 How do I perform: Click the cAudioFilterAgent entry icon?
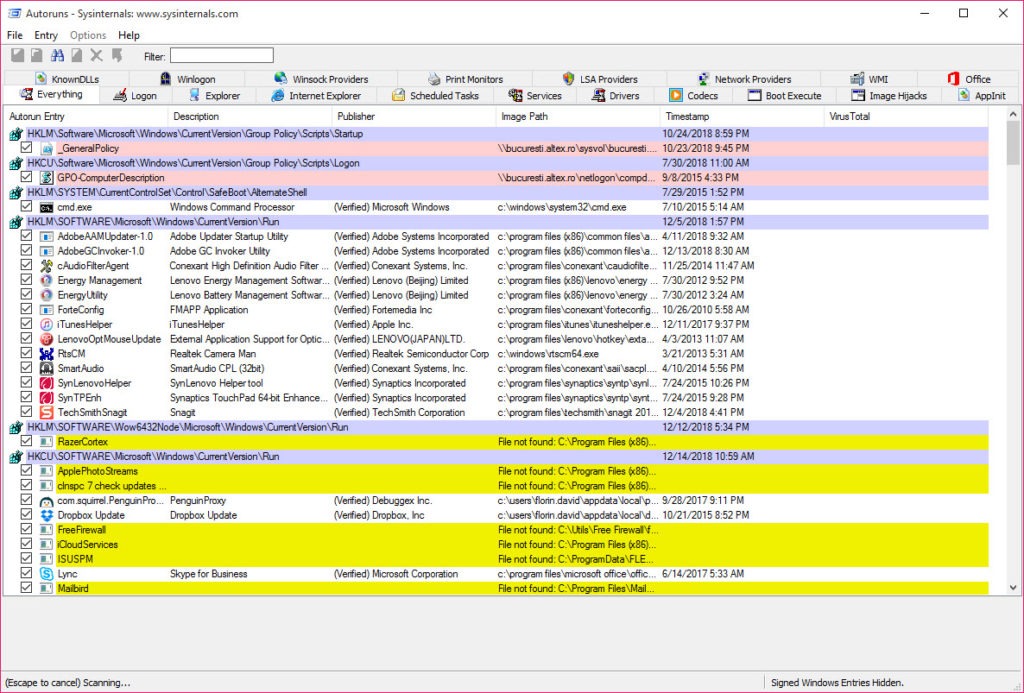point(46,266)
